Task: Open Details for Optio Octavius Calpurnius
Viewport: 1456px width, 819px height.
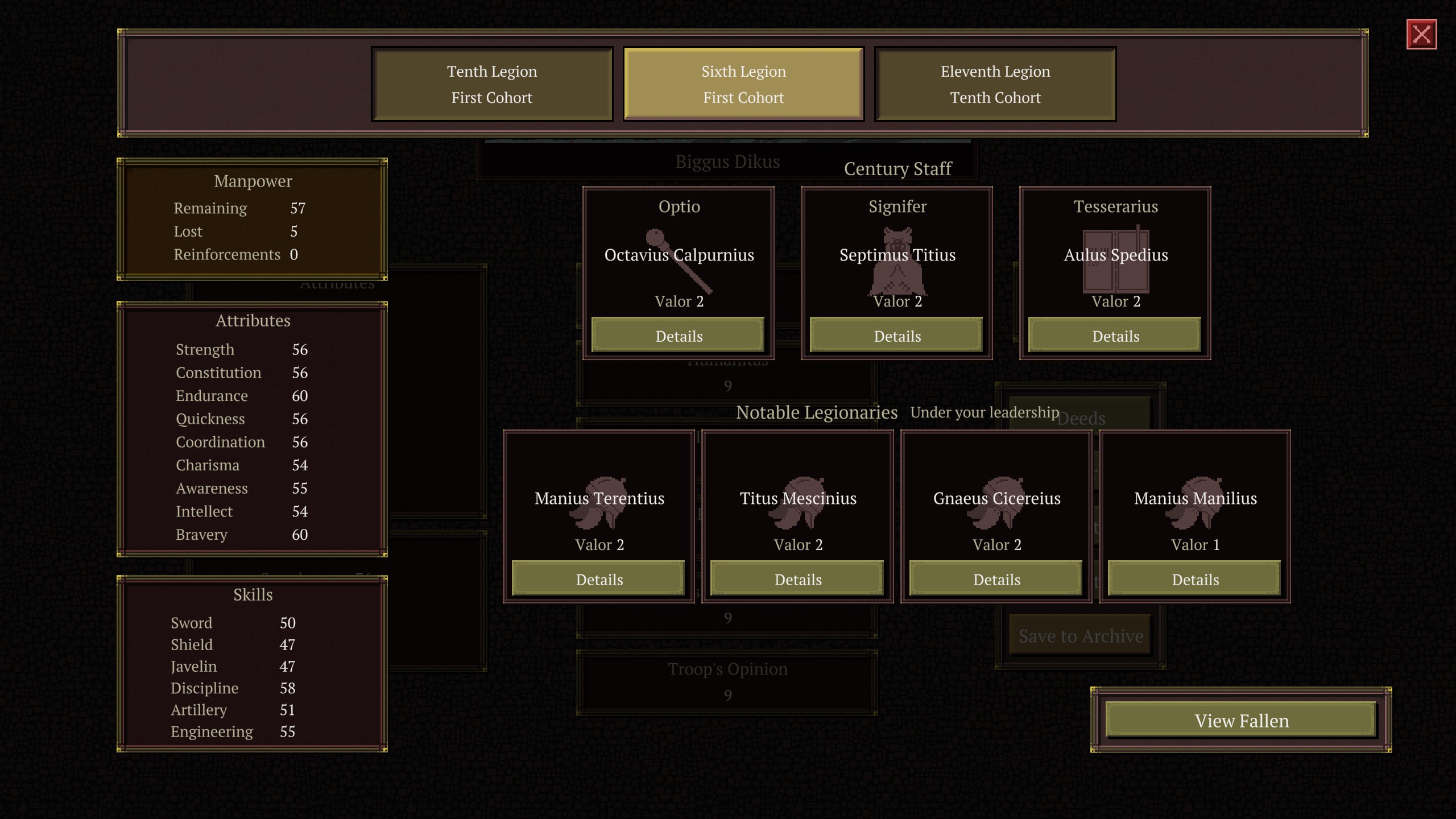Action: 679,336
